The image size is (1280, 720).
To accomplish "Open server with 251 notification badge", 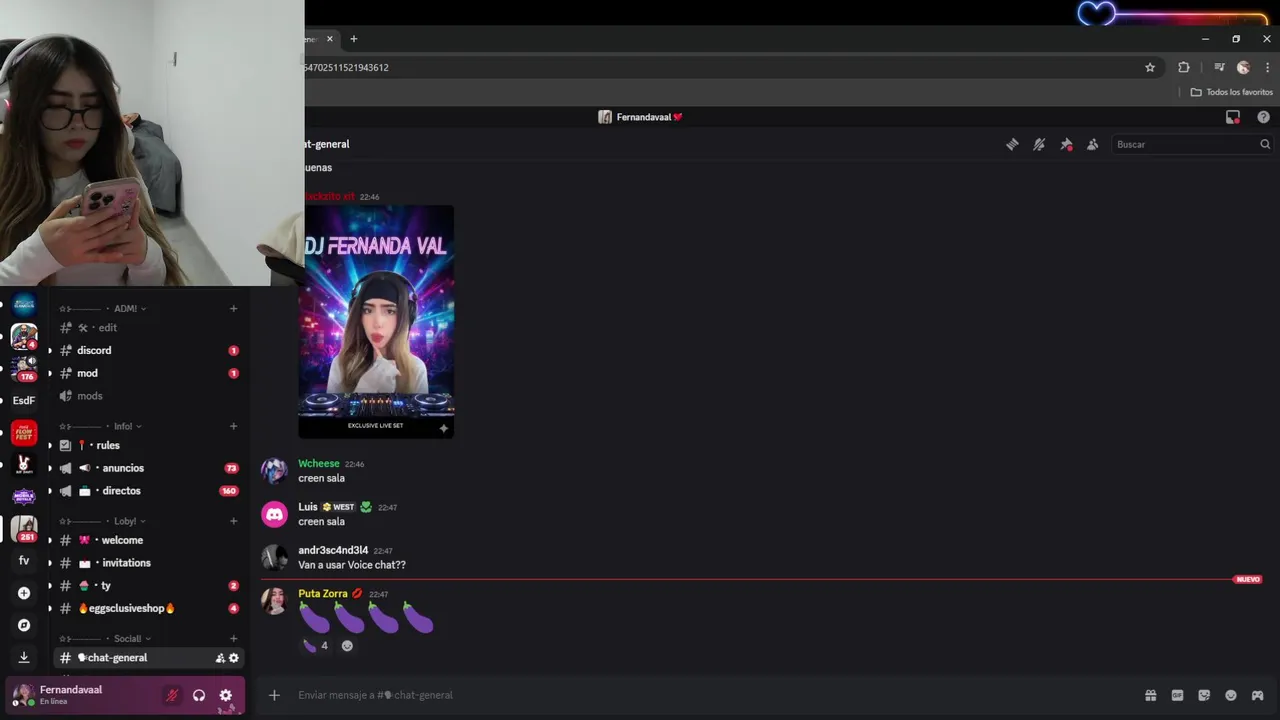I will [x=24, y=528].
